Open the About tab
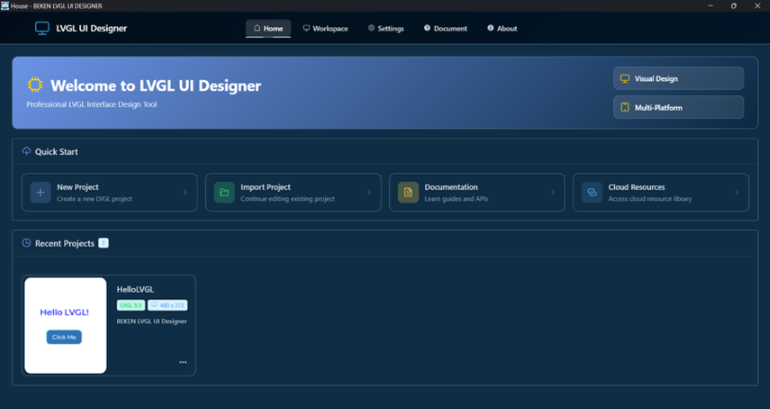The width and height of the screenshot is (770, 409). 502,28
